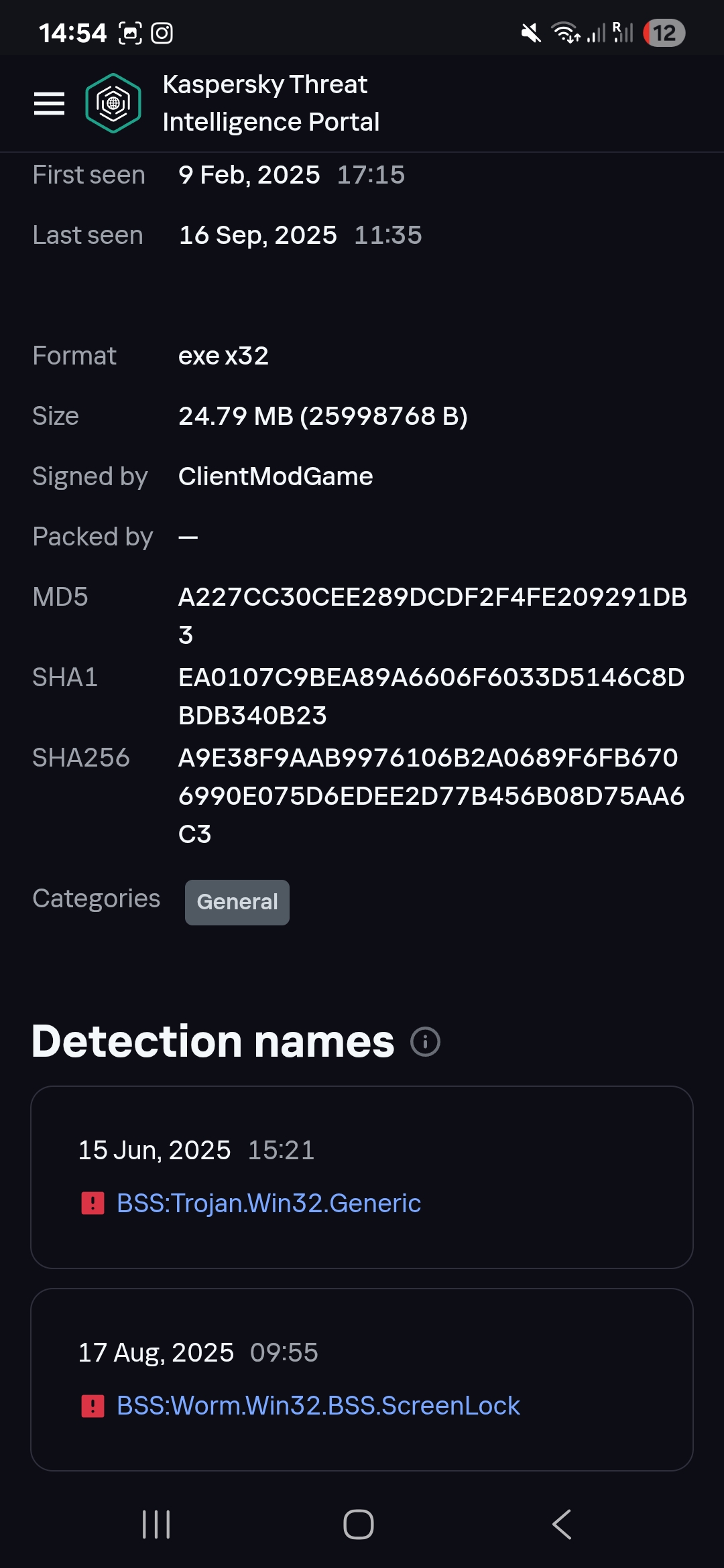Tap the 15 Jun, 2025 detection card

point(362,1177)
